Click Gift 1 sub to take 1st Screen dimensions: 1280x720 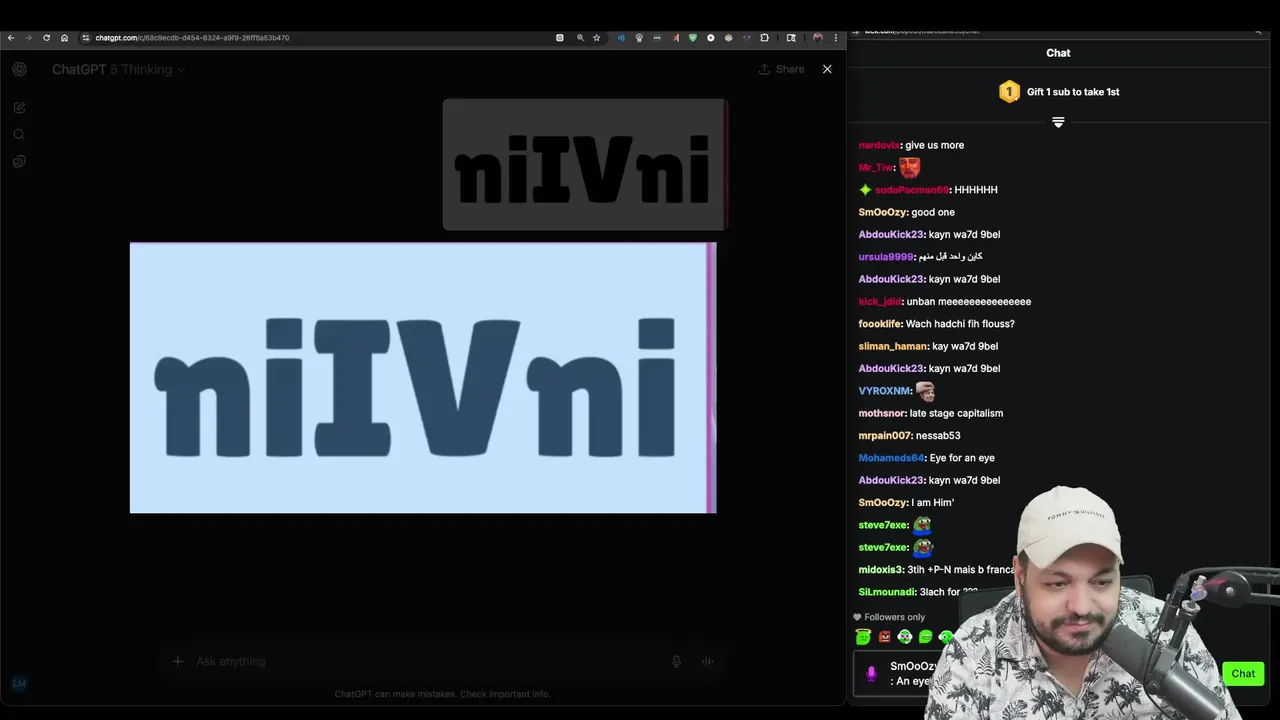(1059, 92)
